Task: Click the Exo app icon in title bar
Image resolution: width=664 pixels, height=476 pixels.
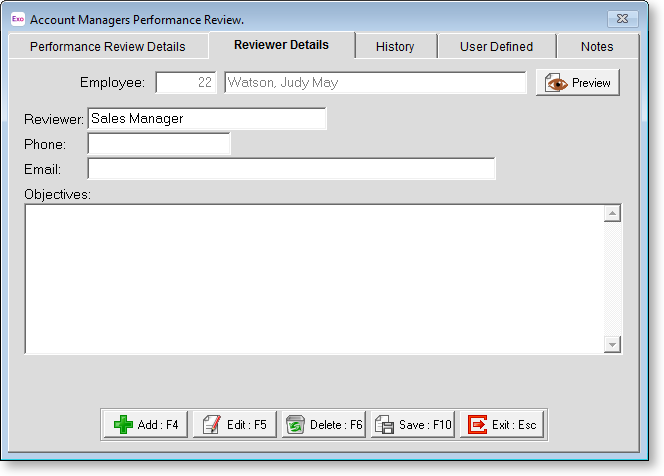Action: 17,18
